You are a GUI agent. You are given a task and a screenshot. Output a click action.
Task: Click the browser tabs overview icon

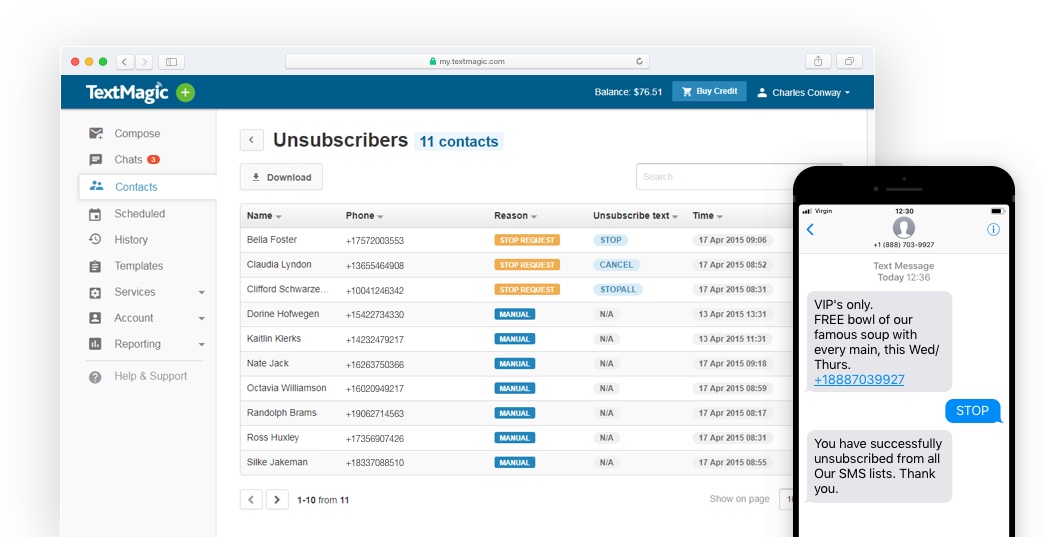850,61
